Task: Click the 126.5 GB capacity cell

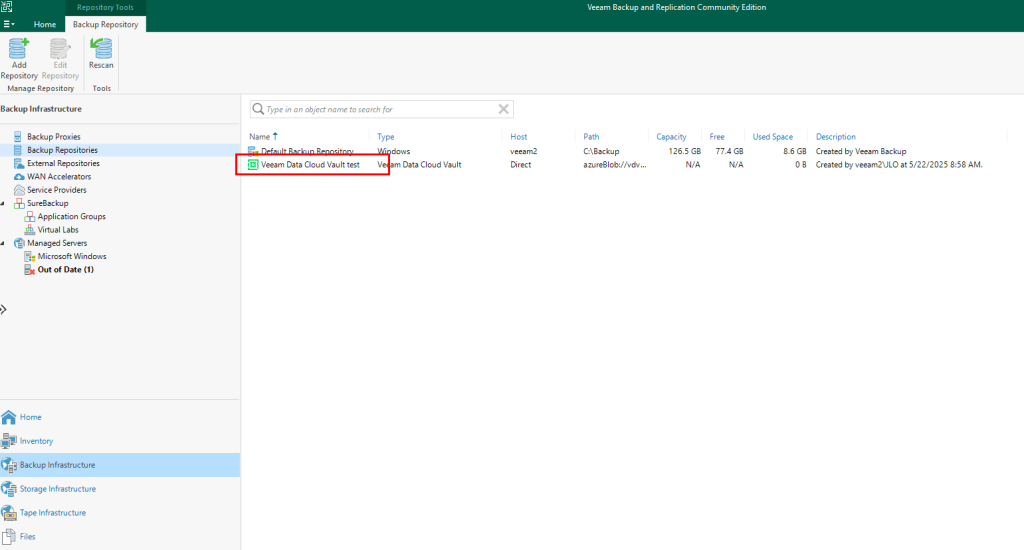Action: tap(684, 151)
